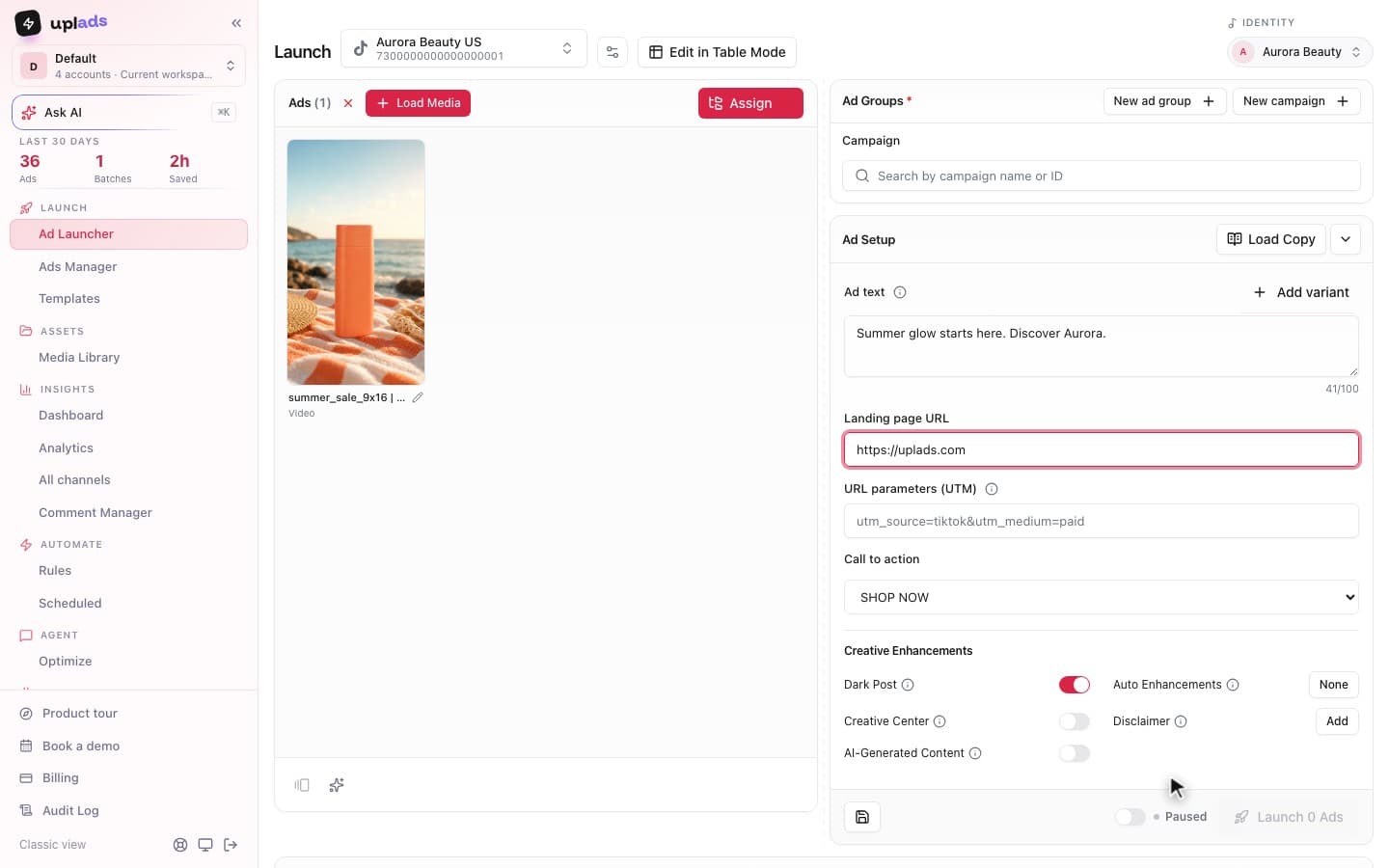Show the URL parameters info icon
Screen dimensions: 1389x868
992,489
